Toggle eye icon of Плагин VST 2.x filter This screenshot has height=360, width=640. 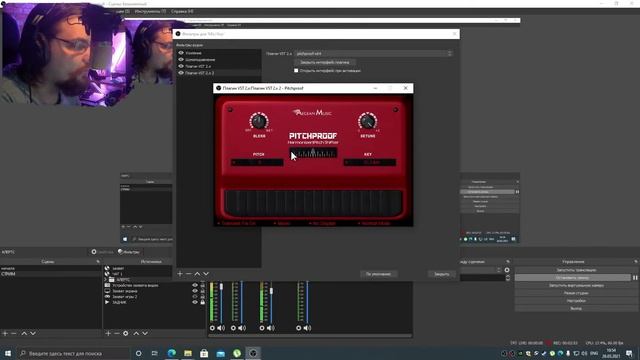coord(181,66)
